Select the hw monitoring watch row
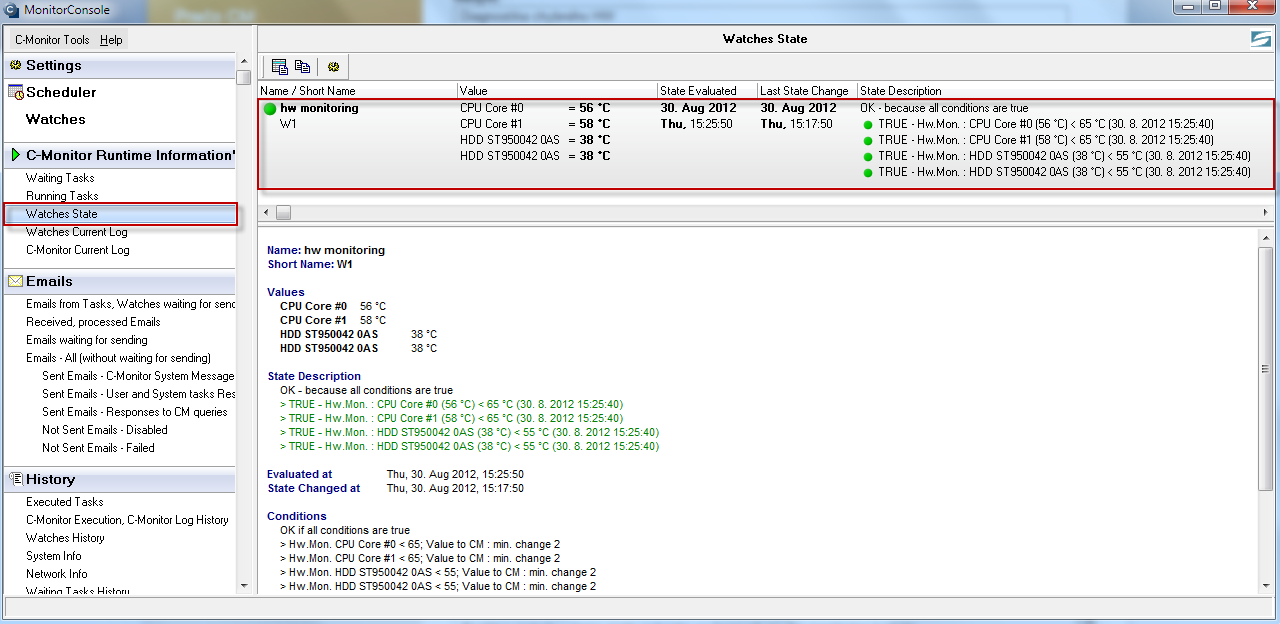 coord(767,143)
